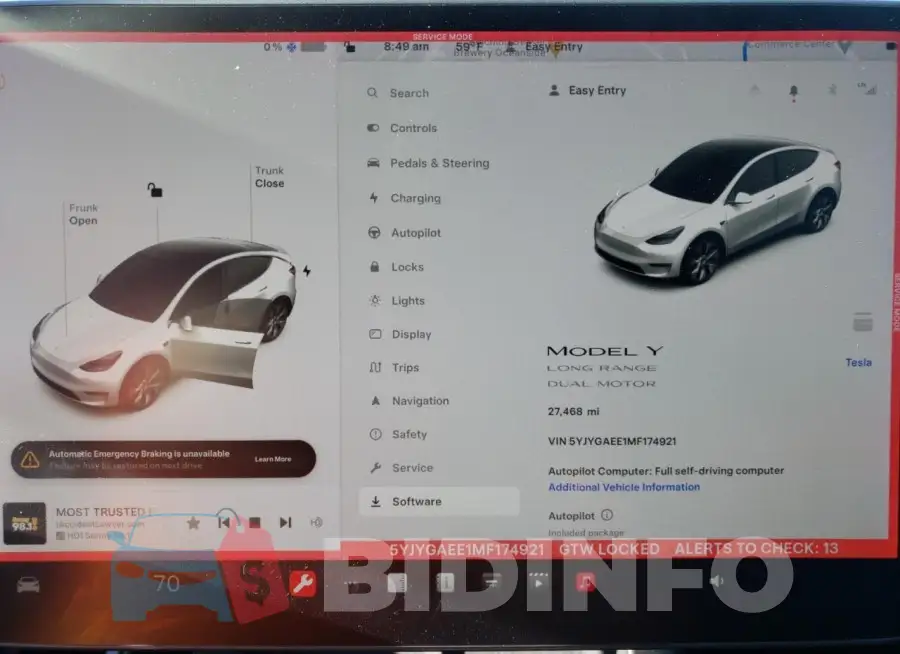Tap the 8:49 am clock
This screenshot has width=900, height=654.
[x=406, y=47]
